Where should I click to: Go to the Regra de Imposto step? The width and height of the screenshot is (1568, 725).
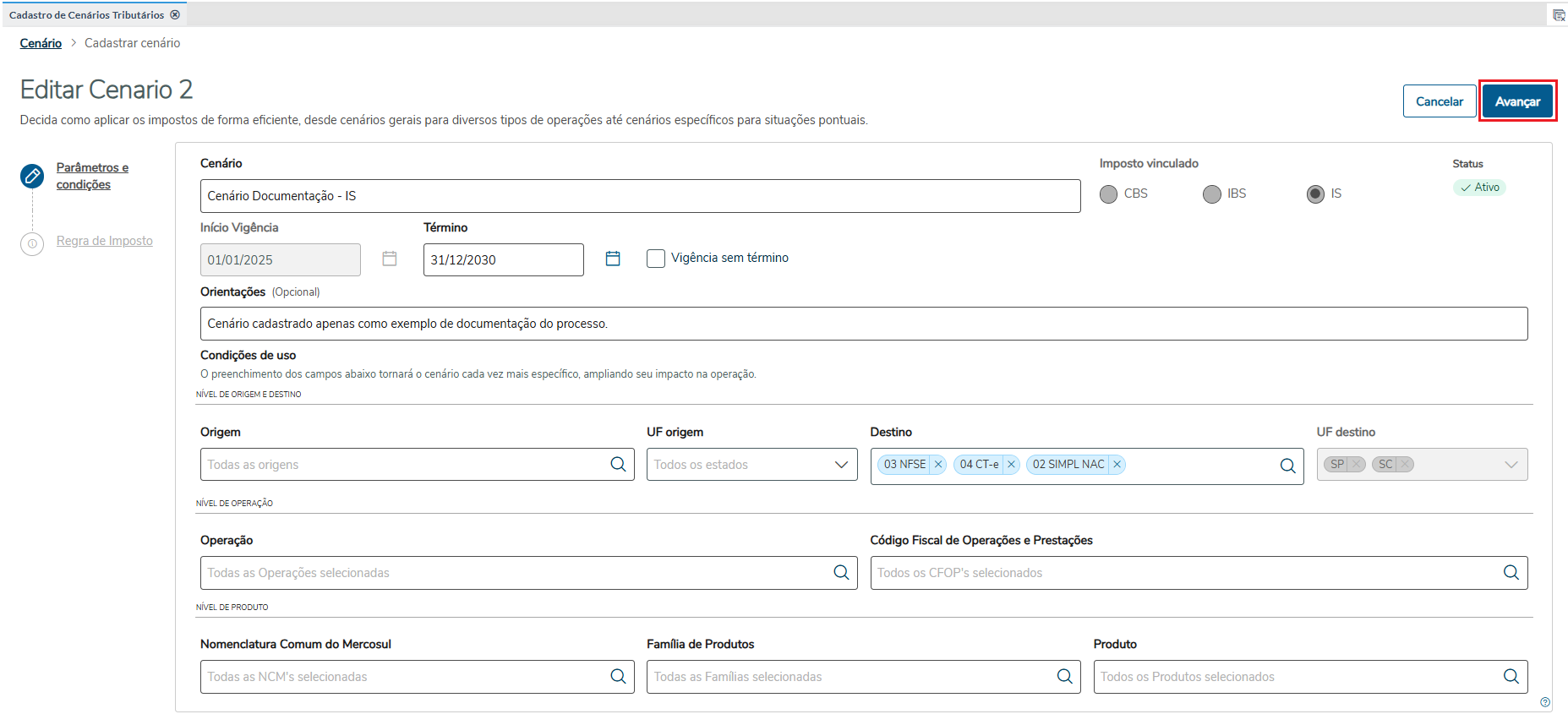tap(104, 241)
